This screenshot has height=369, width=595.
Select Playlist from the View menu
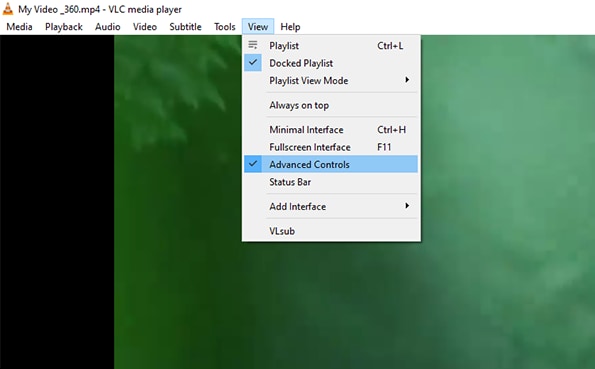coord(331,46)
